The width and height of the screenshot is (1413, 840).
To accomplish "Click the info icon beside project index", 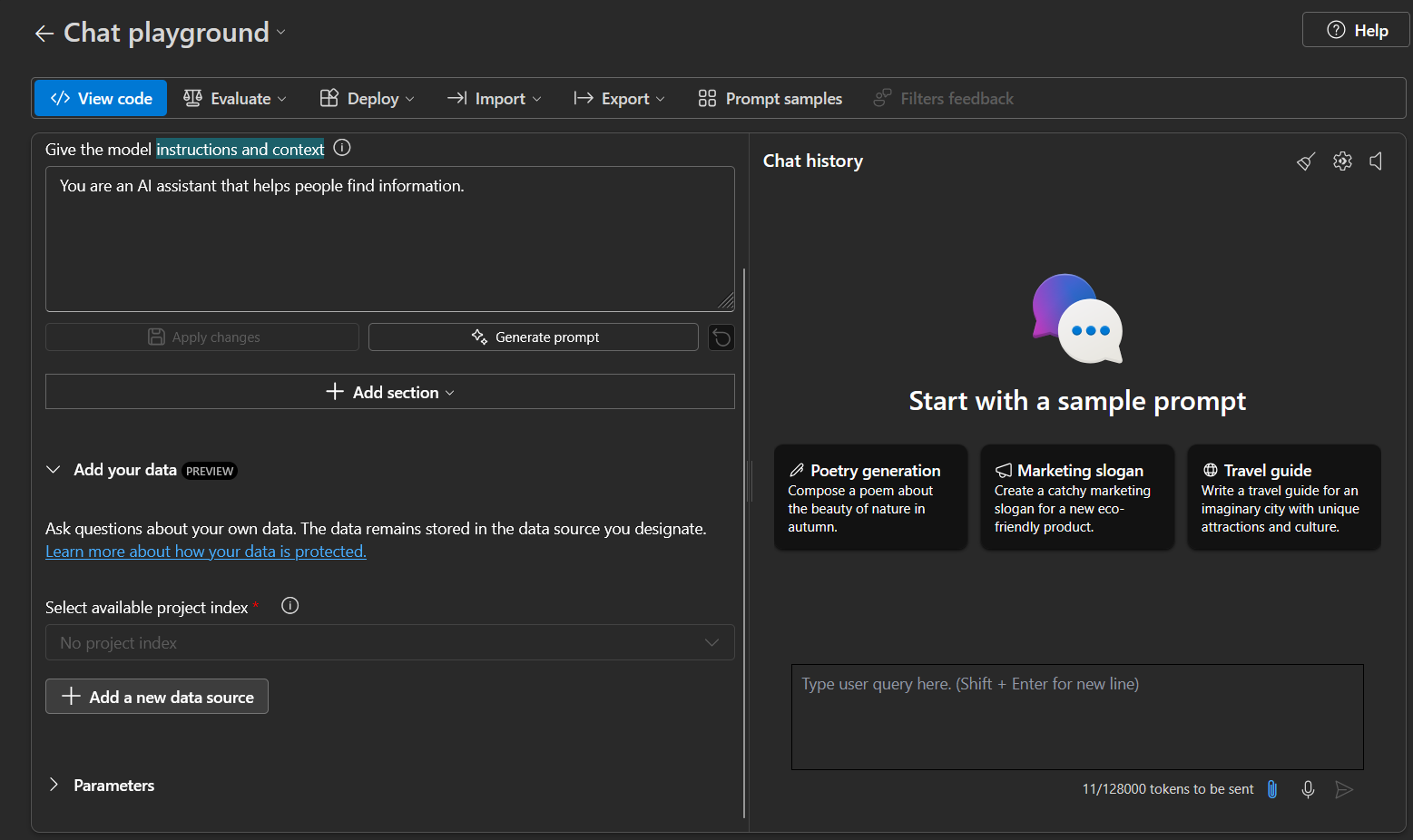I will pyautogui.click(x=289, y=605).
